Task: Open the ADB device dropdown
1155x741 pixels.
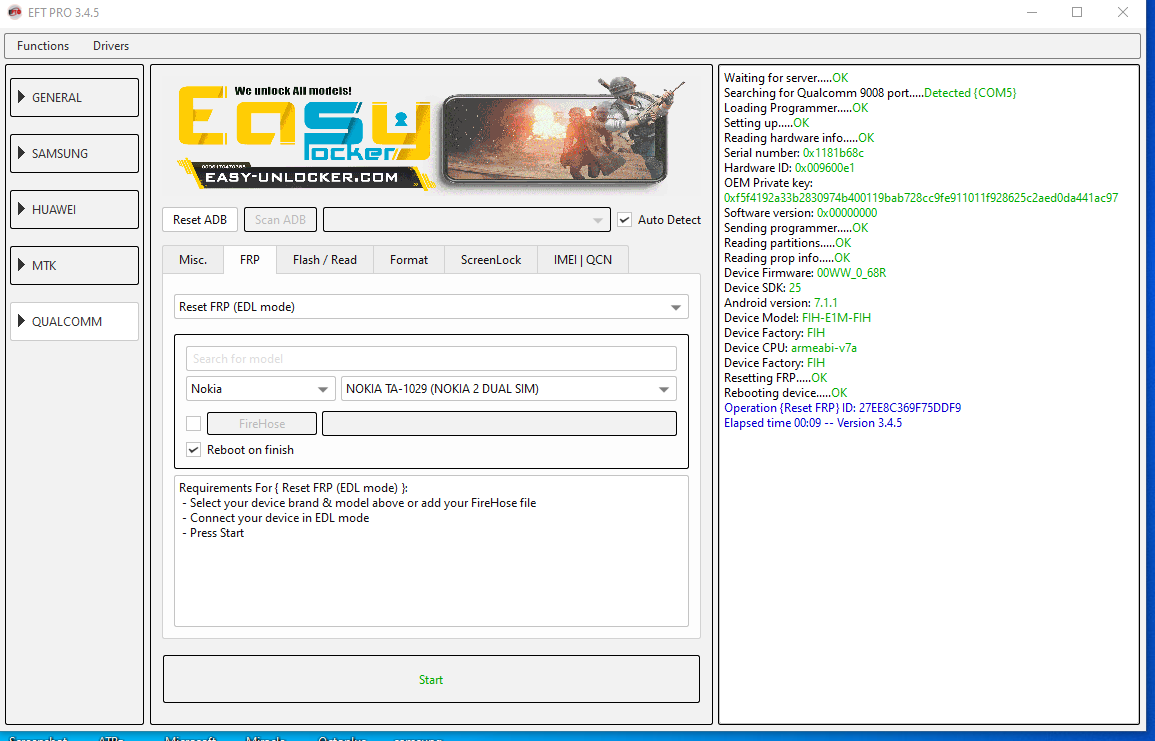Action: (467, 220)
